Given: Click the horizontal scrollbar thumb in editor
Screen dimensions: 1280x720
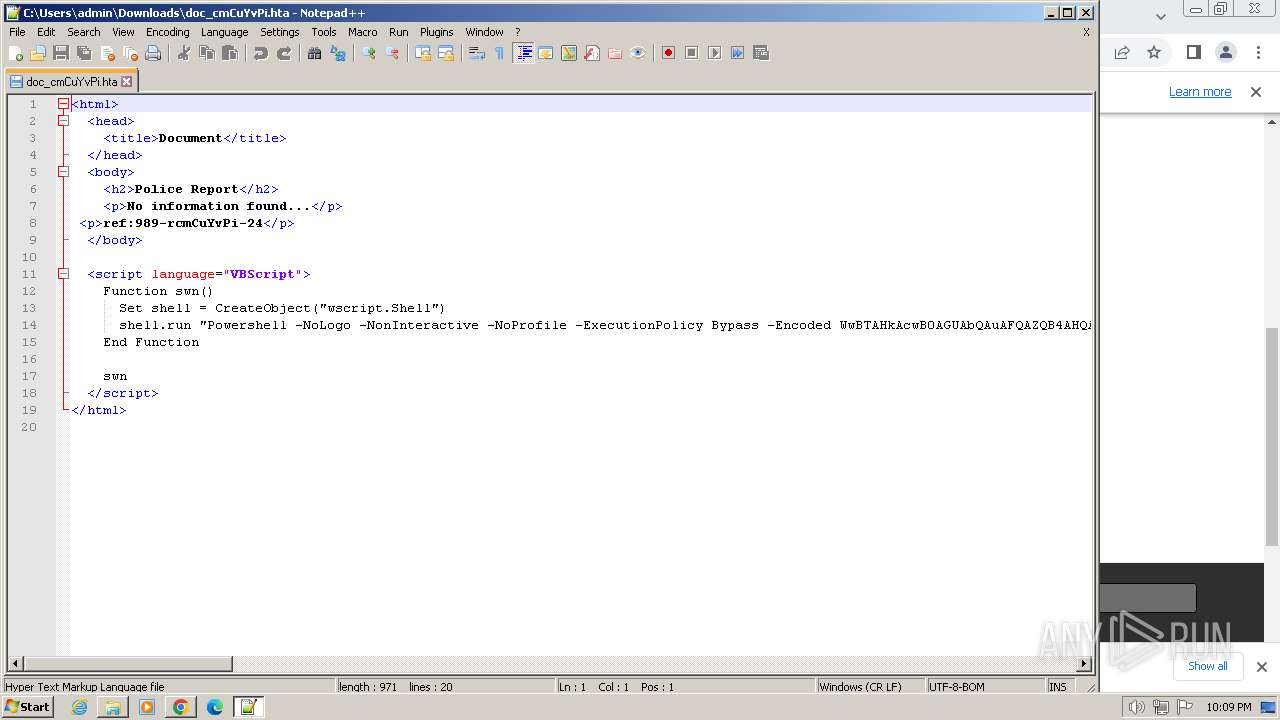Looking at the screenshot, I should 128,664.
